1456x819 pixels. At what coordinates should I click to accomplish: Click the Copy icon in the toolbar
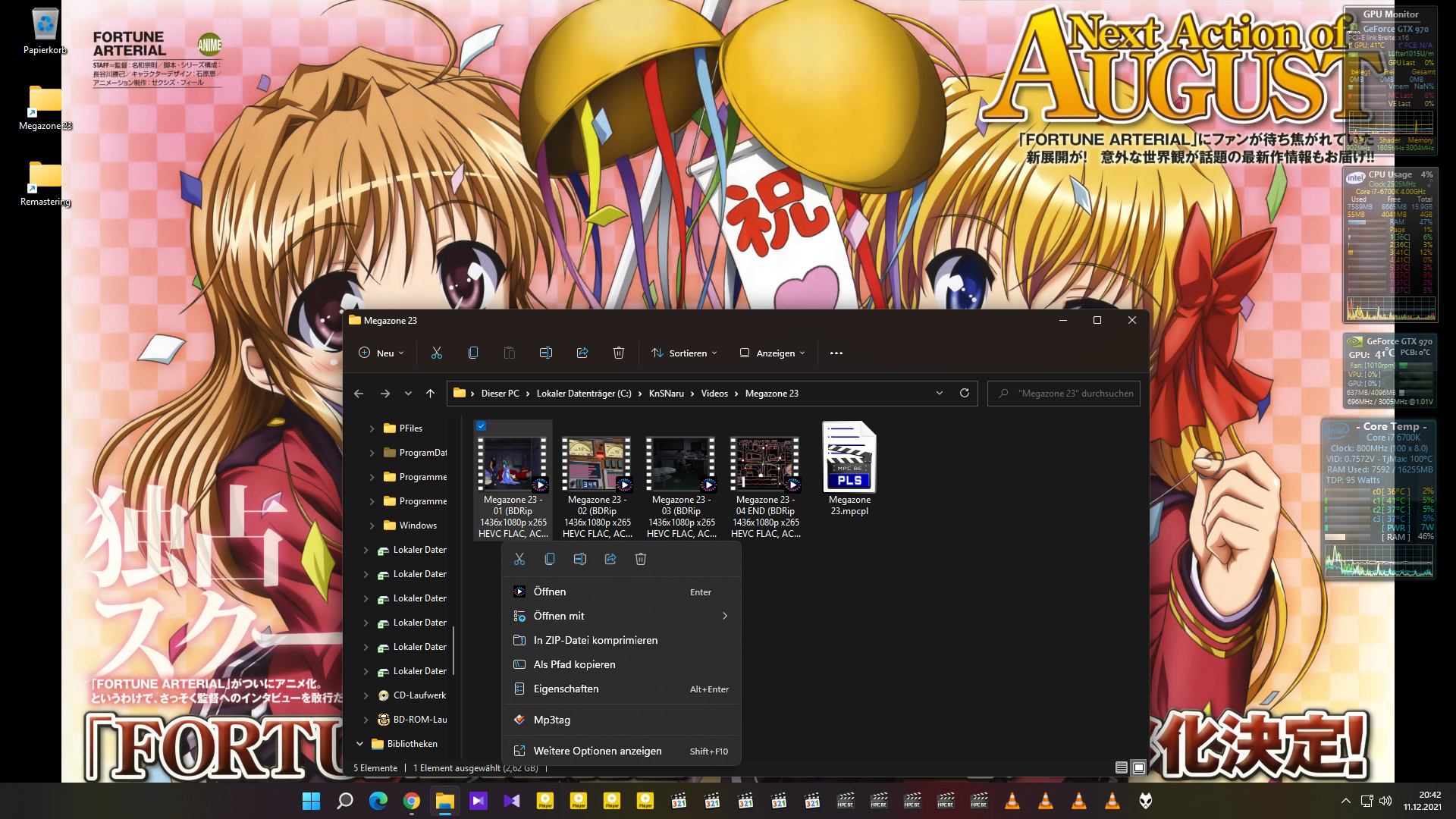click(x=472, y=353)
